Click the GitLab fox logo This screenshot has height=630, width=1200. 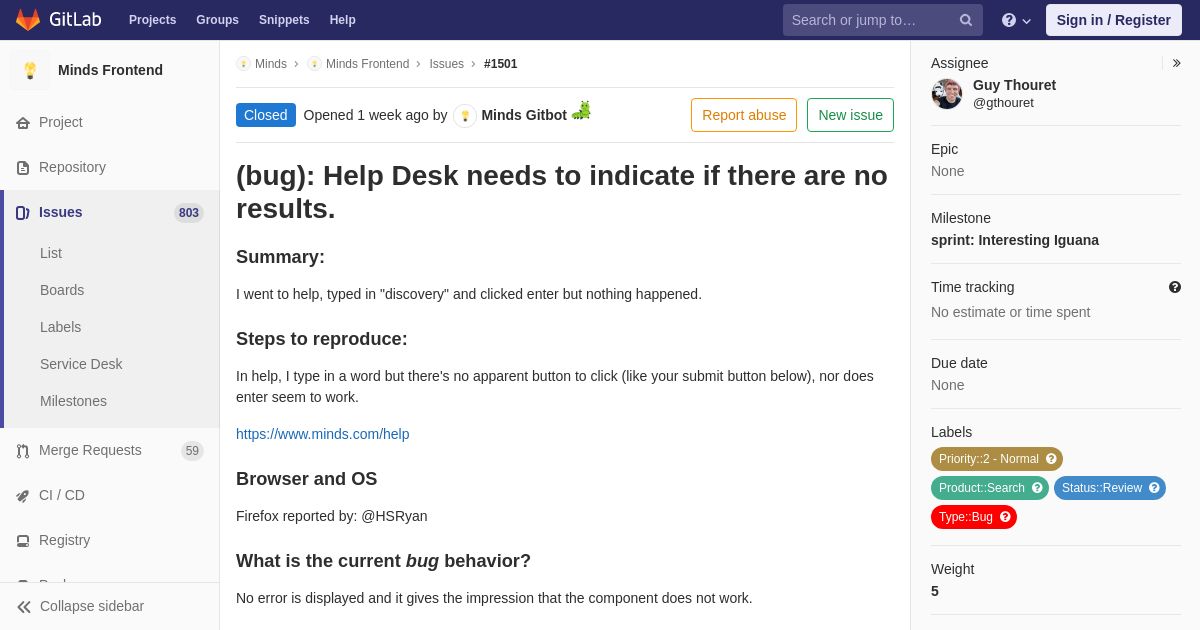[28, 20]
